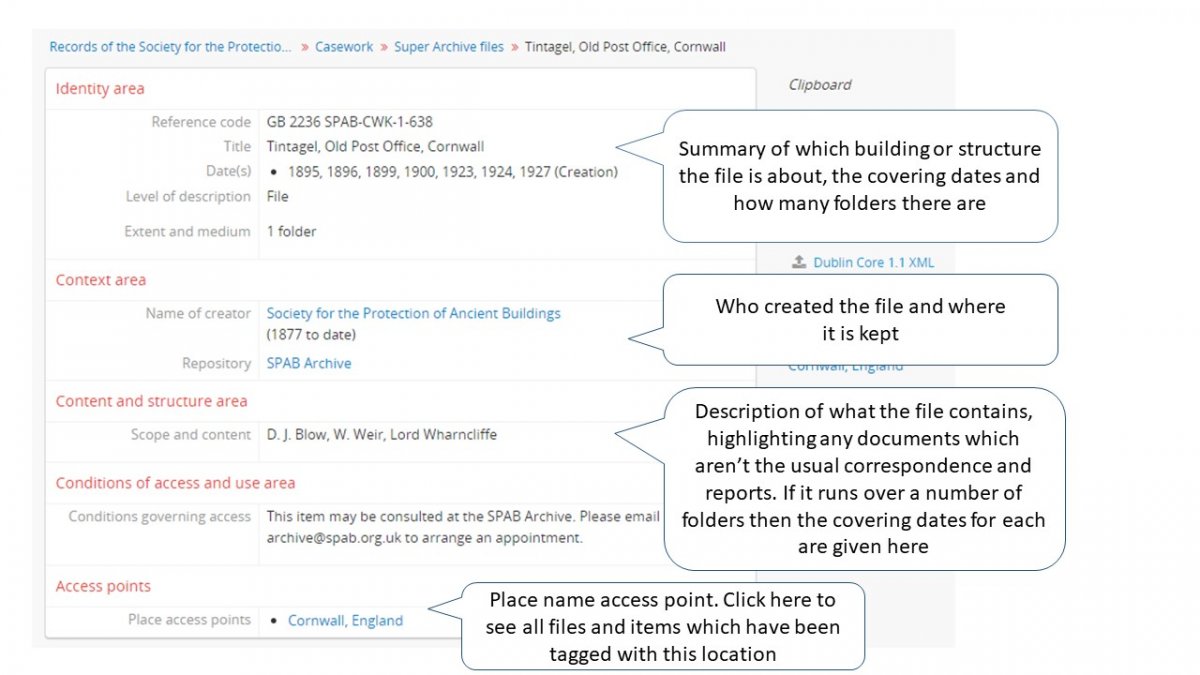Open the SPAB Archive repository link
The height and width of the screenshot is (675, 1200).
click(309, 364)
